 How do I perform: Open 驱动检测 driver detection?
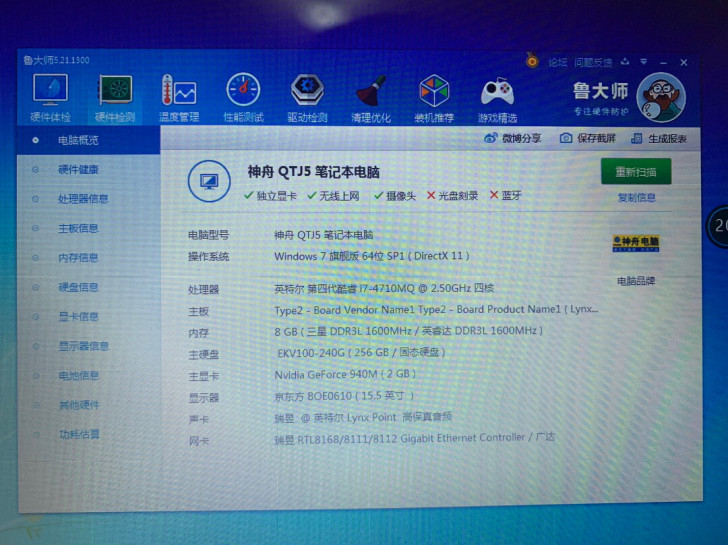tap(307, 98)
